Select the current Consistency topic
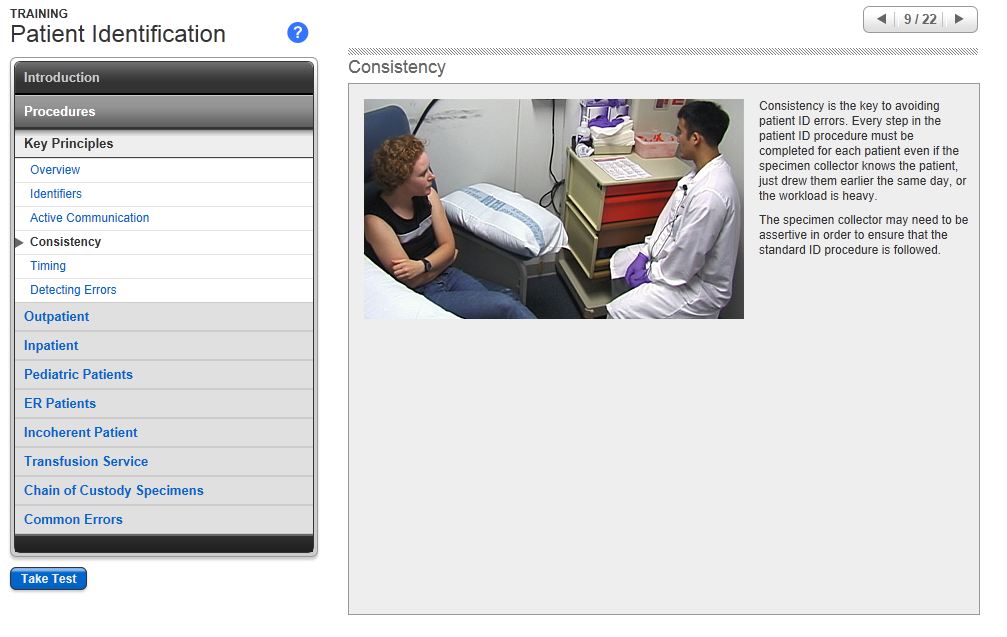1007x637 pixels. click(65, 242)
